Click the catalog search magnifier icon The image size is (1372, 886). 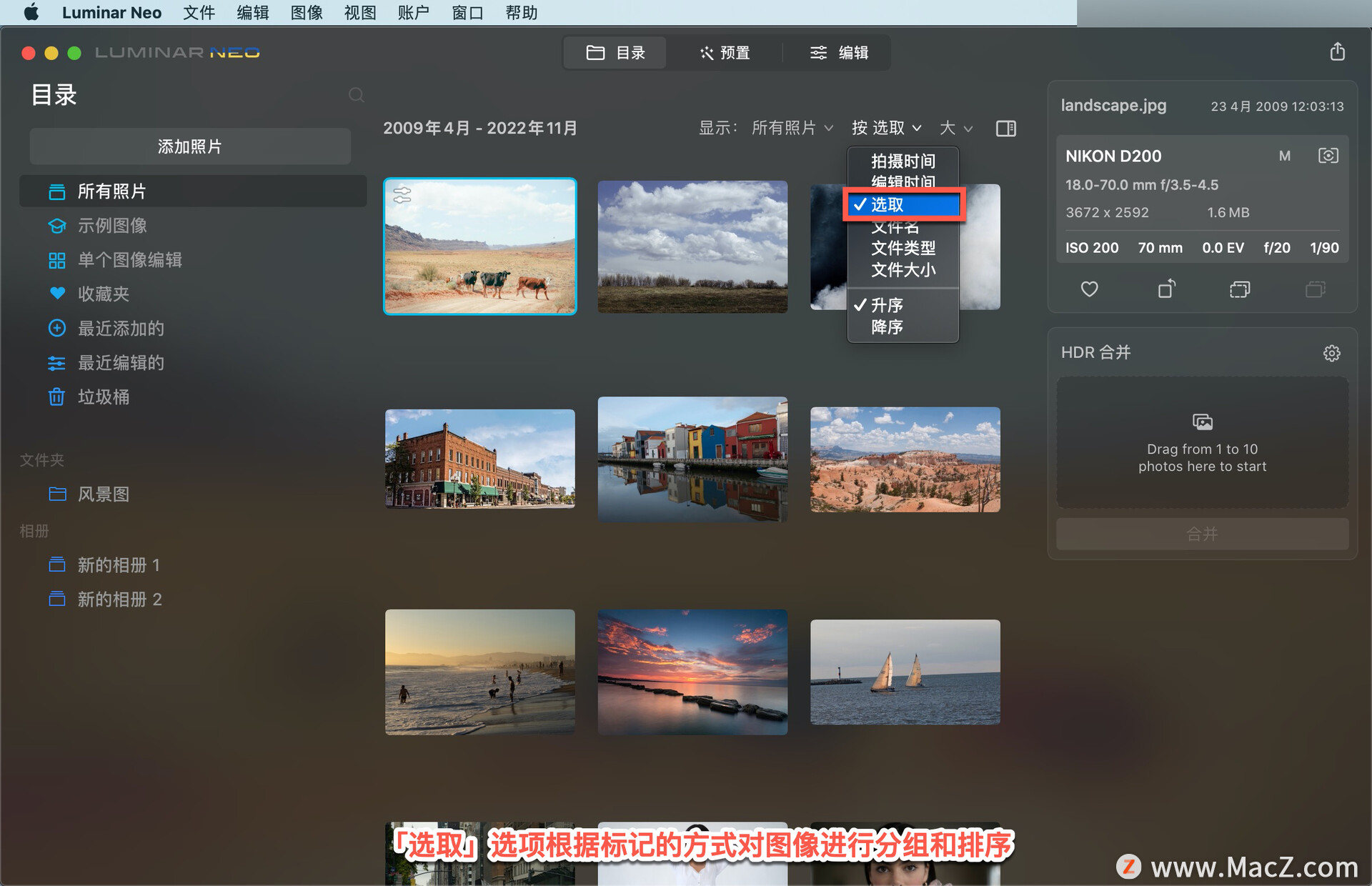(356, 95)
